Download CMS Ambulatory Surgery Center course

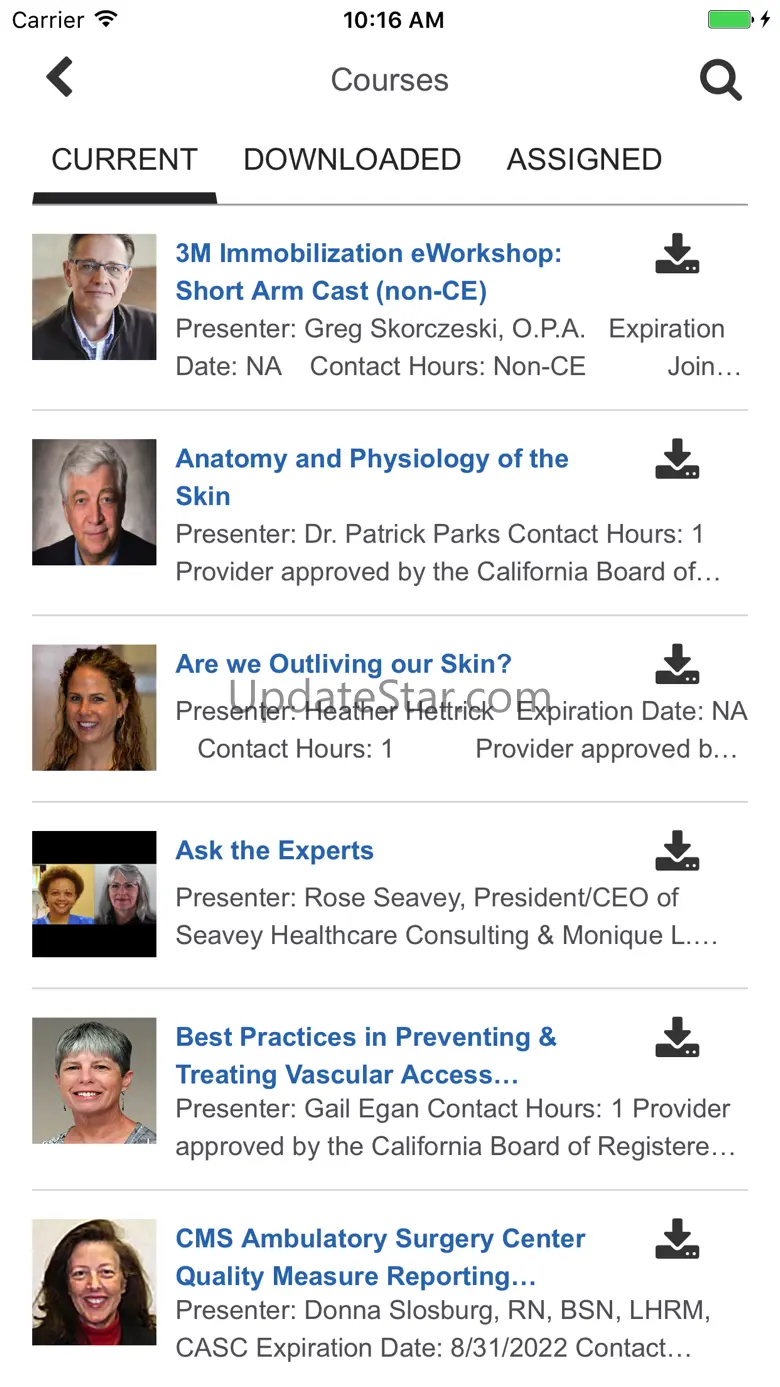point(677,1239)
